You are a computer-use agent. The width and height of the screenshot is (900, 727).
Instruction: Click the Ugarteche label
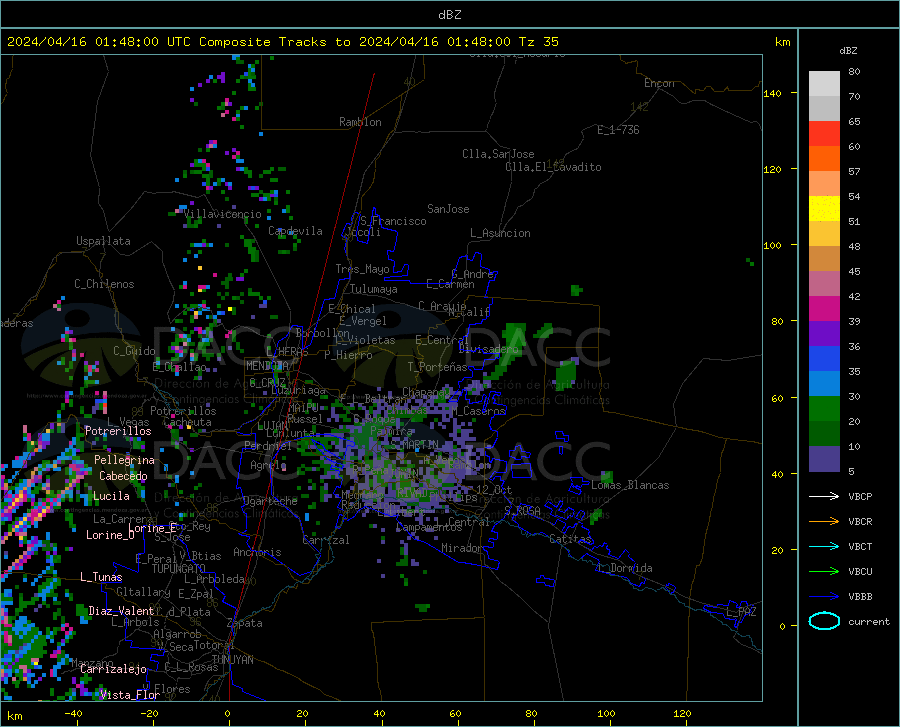[270, 501]
